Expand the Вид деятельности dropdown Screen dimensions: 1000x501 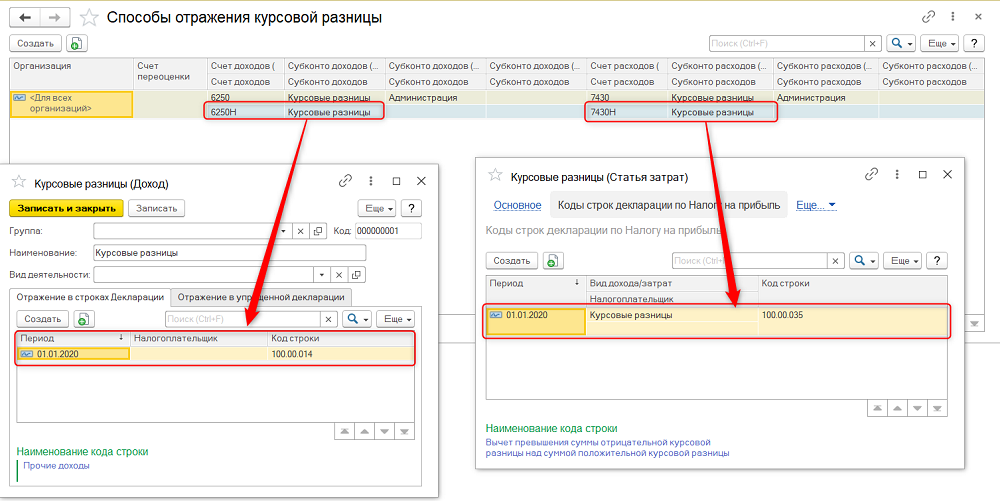(321, 274)
